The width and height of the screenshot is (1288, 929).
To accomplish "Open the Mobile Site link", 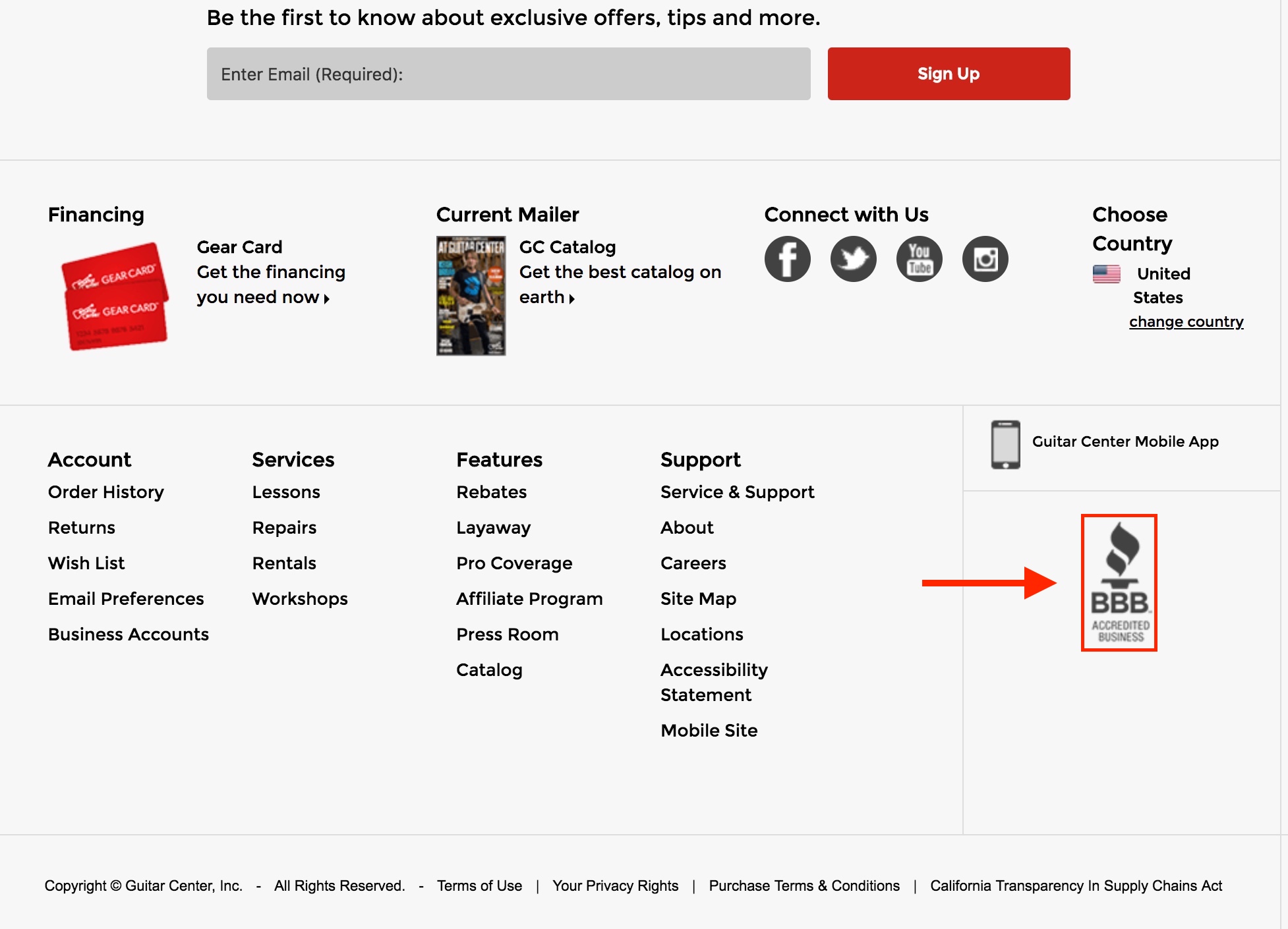I will (709, 731).
